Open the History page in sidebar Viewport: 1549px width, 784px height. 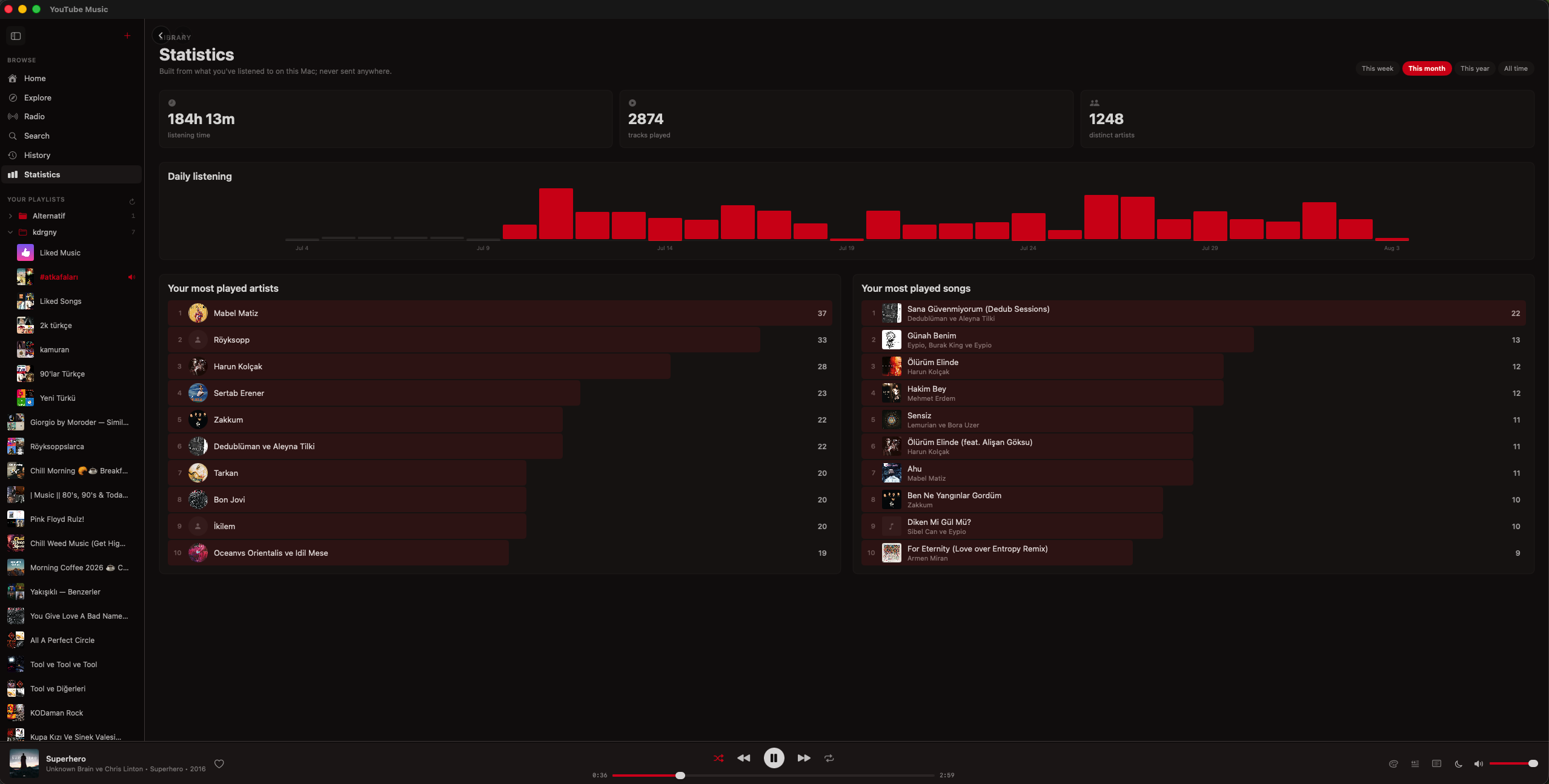tap(72, 156)
